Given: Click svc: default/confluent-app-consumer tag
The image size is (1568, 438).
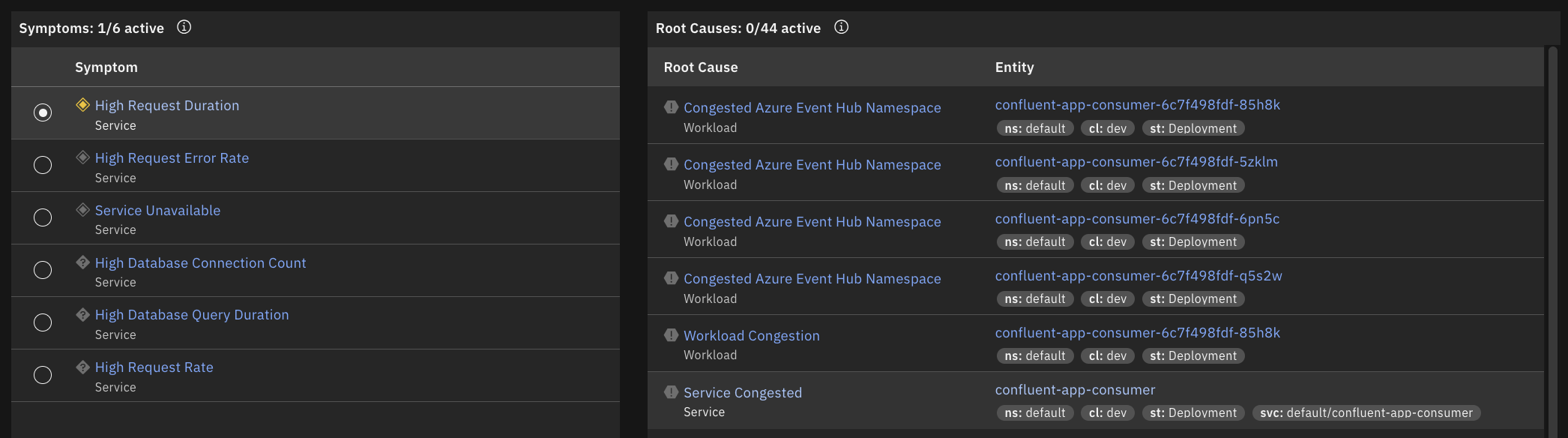Looking at the screenshot, I should point(1366,413).
